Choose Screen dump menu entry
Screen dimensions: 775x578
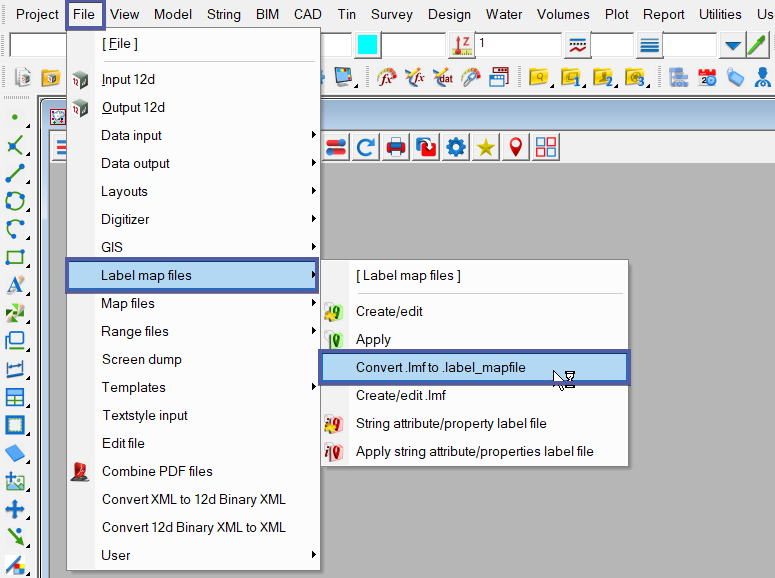[193, 359]
